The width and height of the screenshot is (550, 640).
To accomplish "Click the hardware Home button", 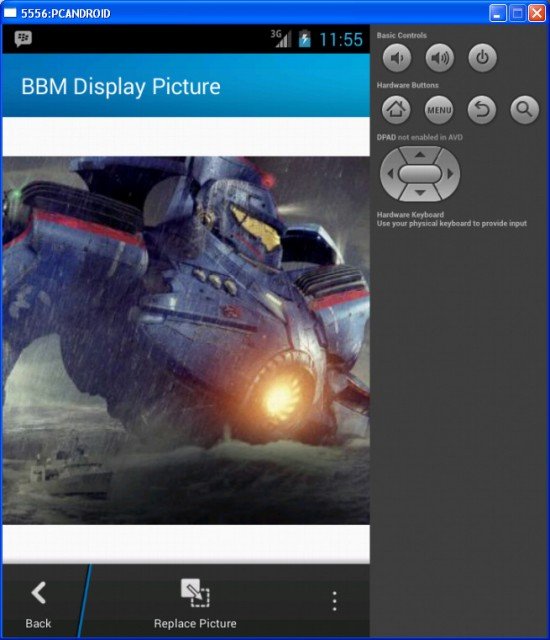I will tap(396, 110).
